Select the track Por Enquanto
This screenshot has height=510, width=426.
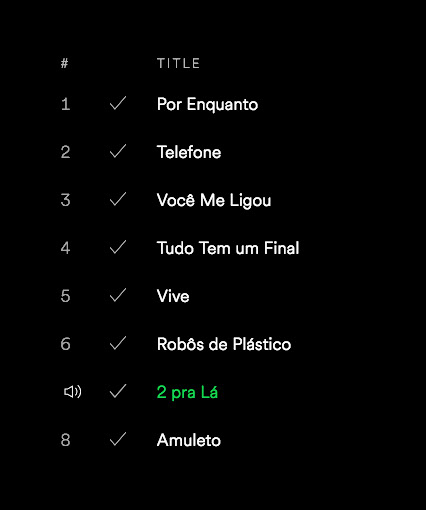click(x=207, y=105)
